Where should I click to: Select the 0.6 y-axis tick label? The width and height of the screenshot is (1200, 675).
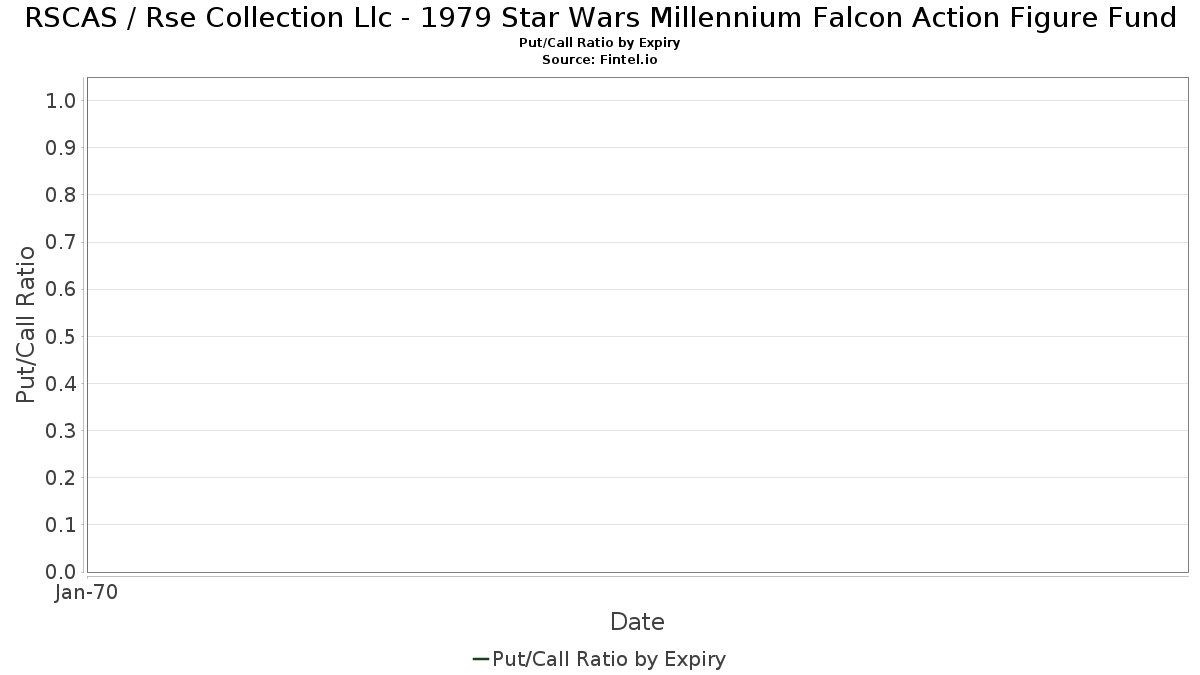[61, 289]
